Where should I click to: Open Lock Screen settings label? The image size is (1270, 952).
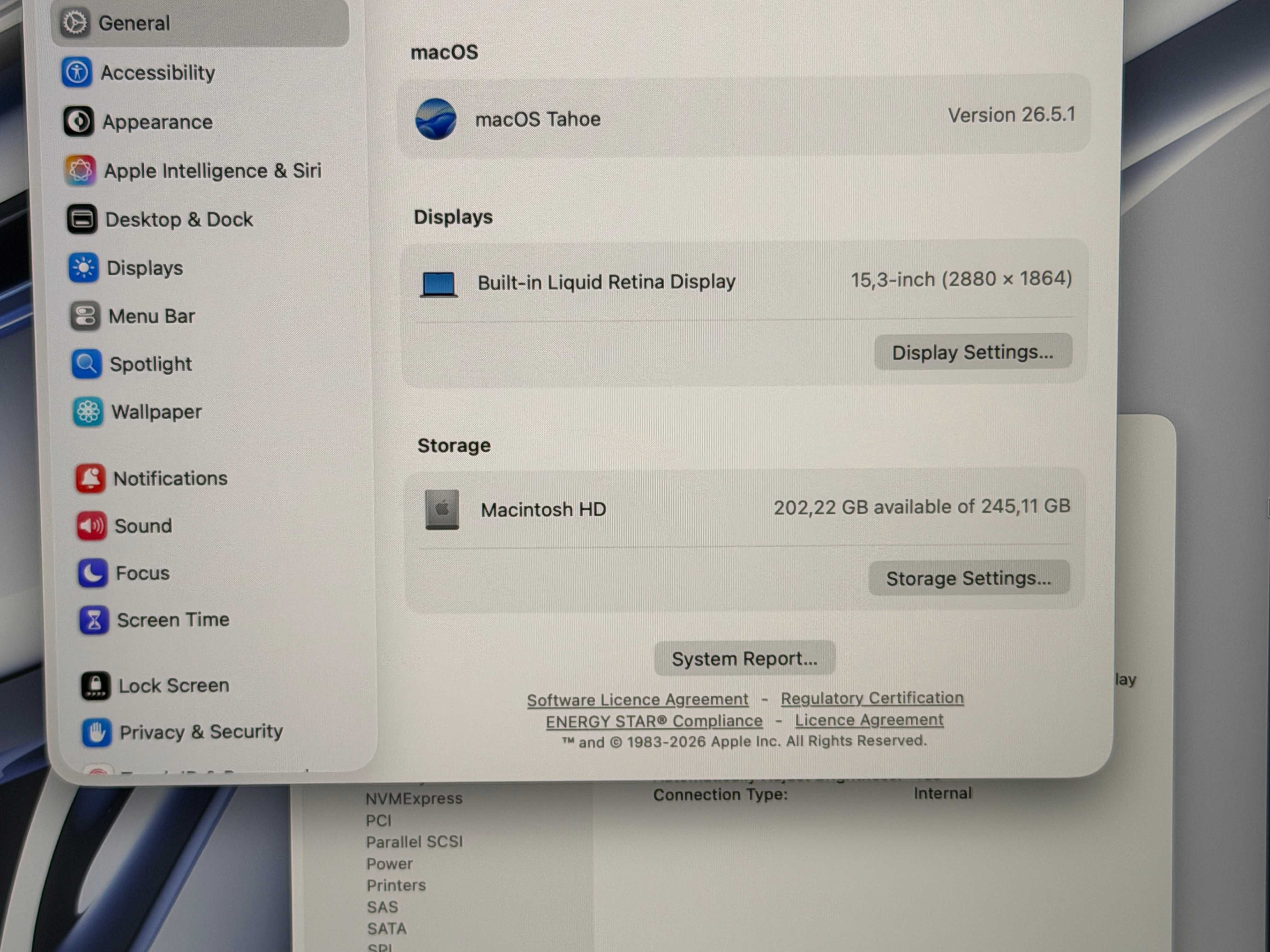point(174,685)
